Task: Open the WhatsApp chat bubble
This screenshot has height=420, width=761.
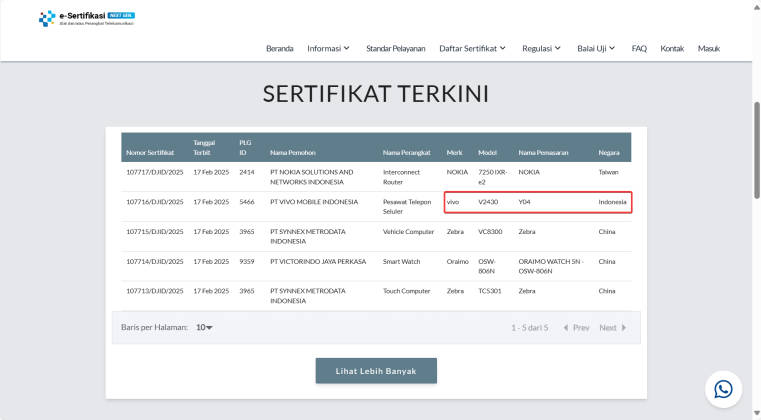Action: tap(723, 389)
